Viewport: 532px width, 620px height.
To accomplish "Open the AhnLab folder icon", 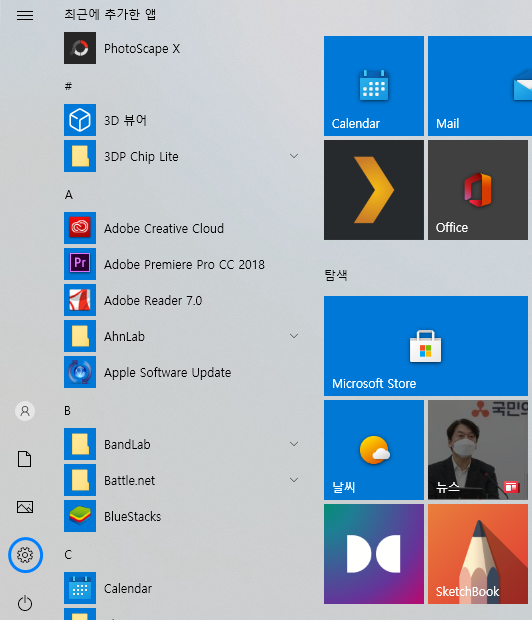I will coord(80,336).
